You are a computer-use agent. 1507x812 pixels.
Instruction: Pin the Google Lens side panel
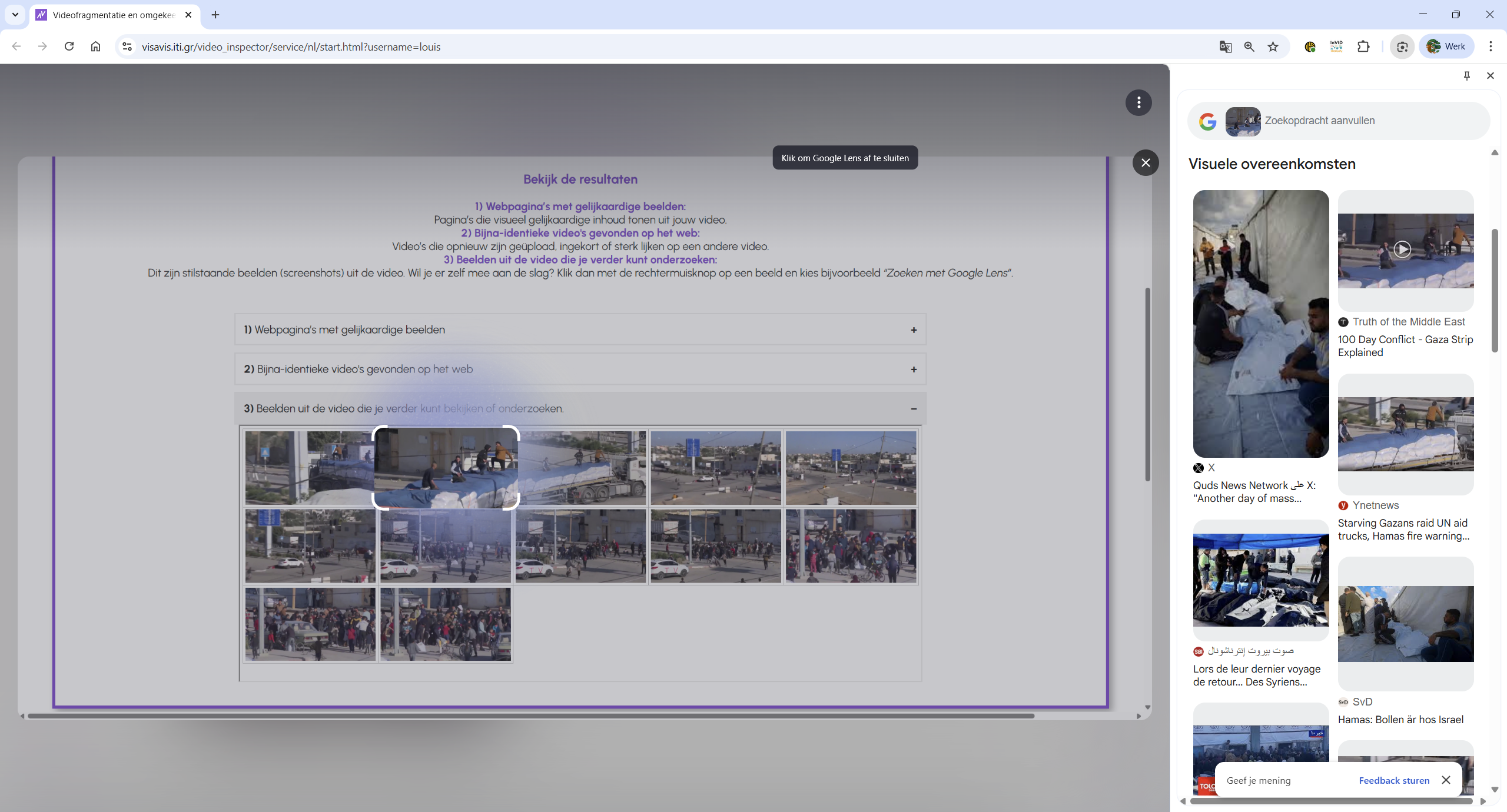(1467, 76)
